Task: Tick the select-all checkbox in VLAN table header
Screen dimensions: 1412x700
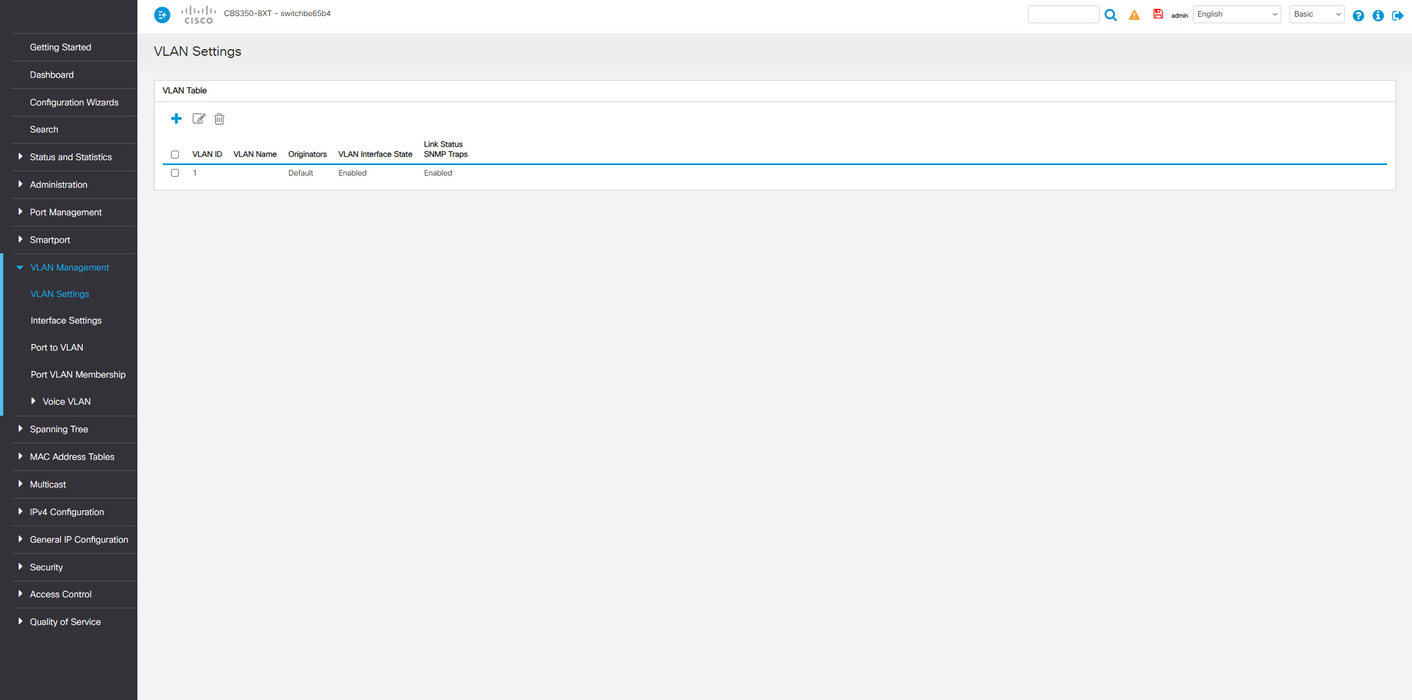Action: pos(175,155)
